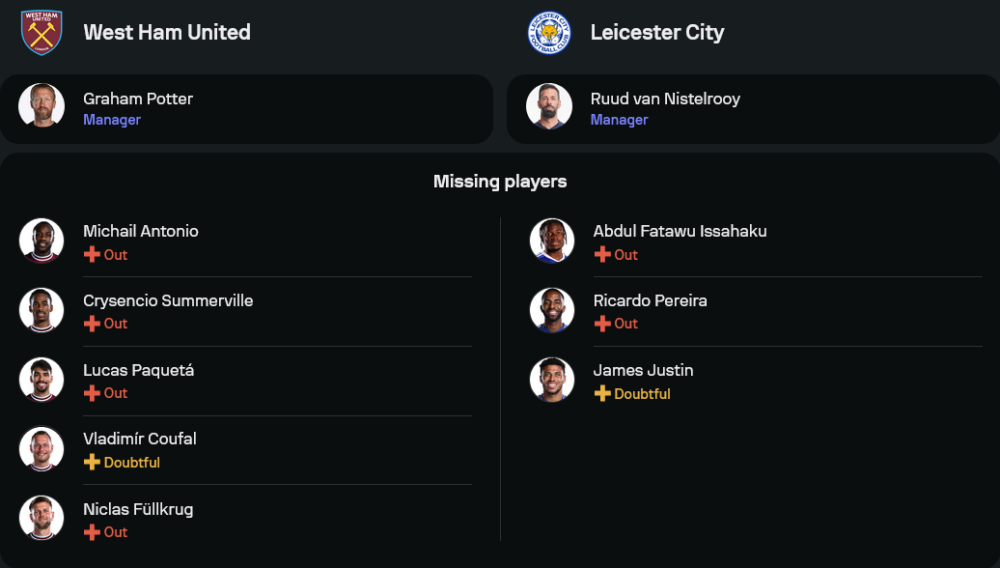Click the West Ham United crest icon

(x=42, y=32)
